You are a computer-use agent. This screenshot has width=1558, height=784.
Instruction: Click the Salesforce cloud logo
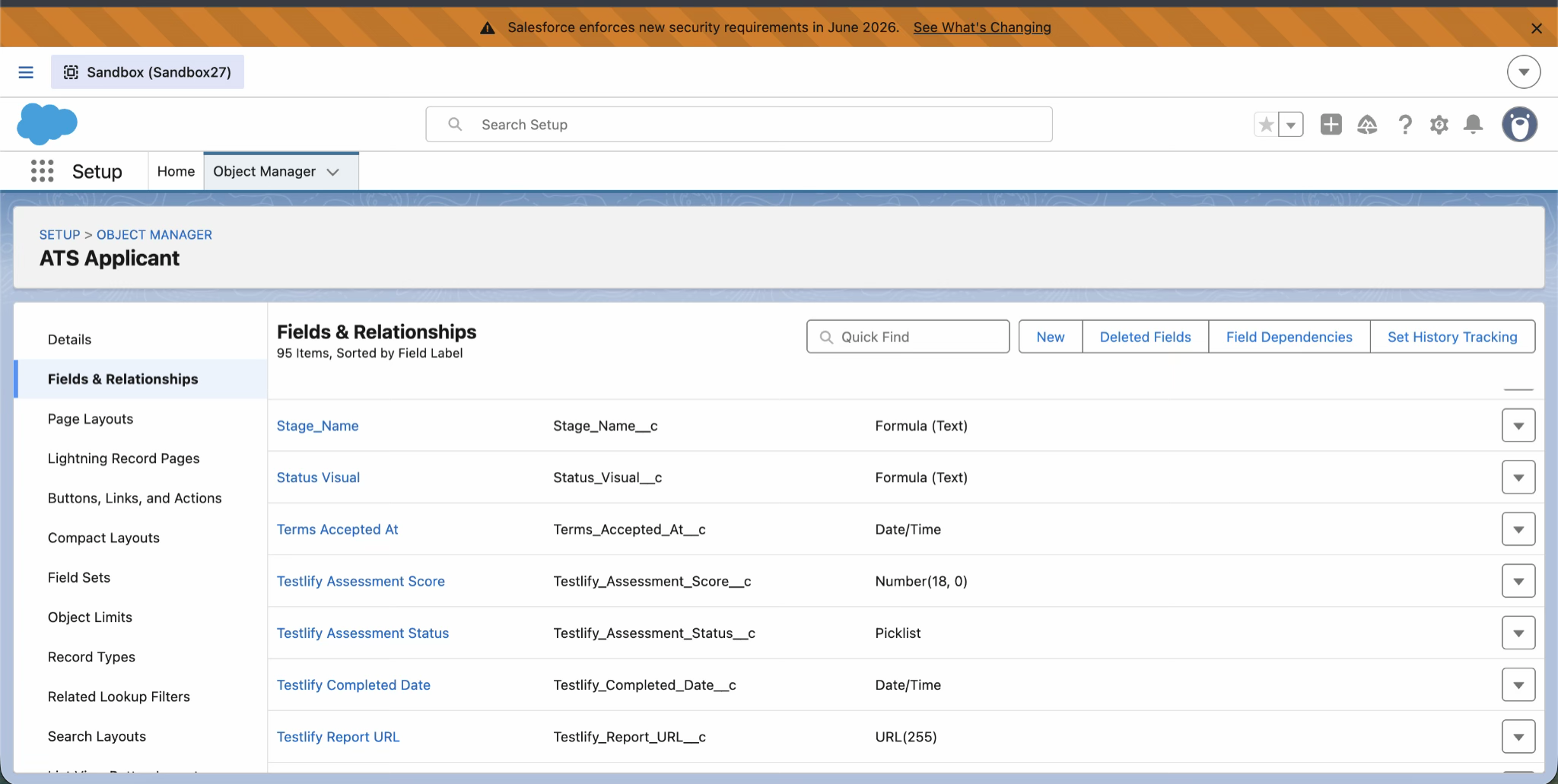click(47, 124)
